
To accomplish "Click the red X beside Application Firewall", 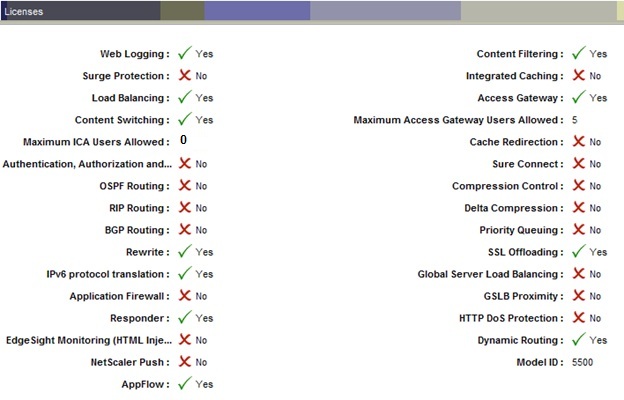I will pyautogui.click(x=184, y=296).
